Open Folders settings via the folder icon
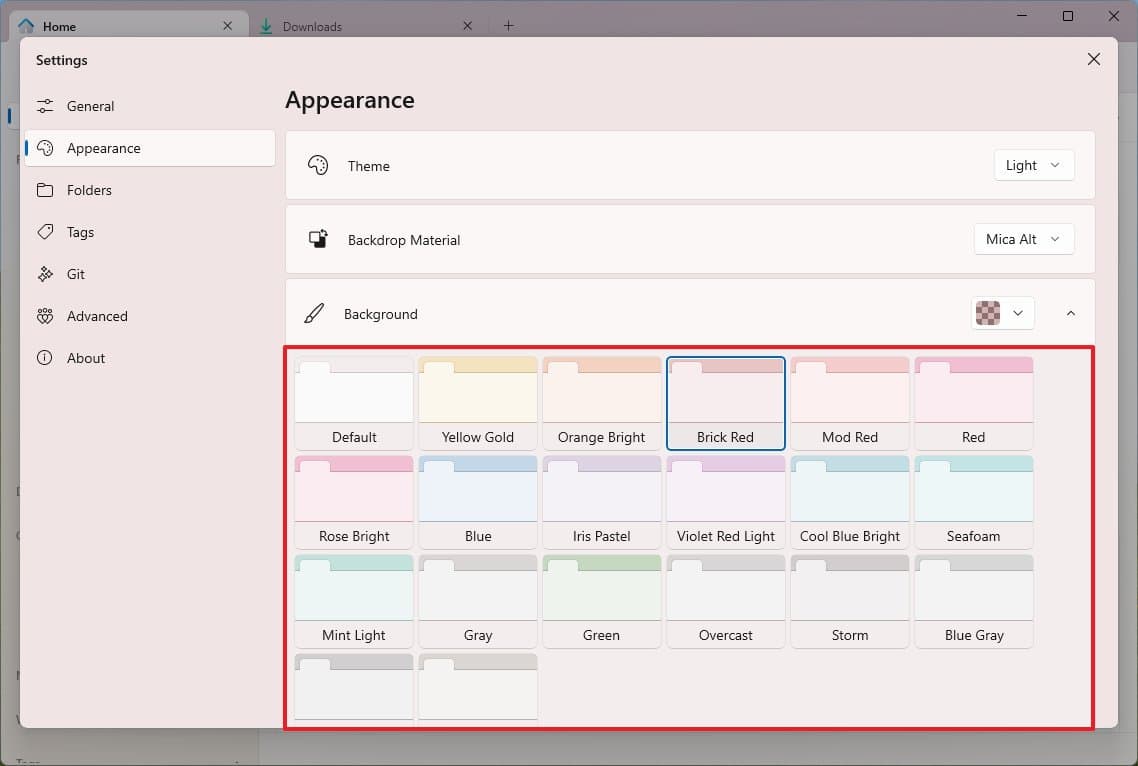The image size is (1138, 766). (46, 189)
